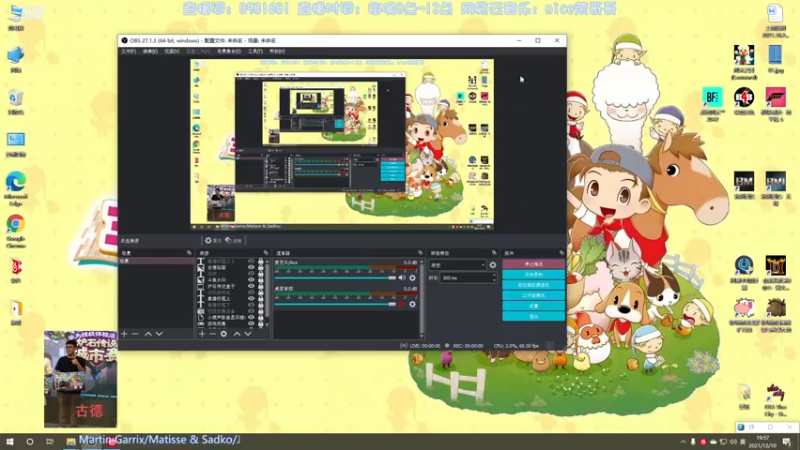
Task: Open 编辑(E) menu in OBS
Action: [x=149, y=52]
